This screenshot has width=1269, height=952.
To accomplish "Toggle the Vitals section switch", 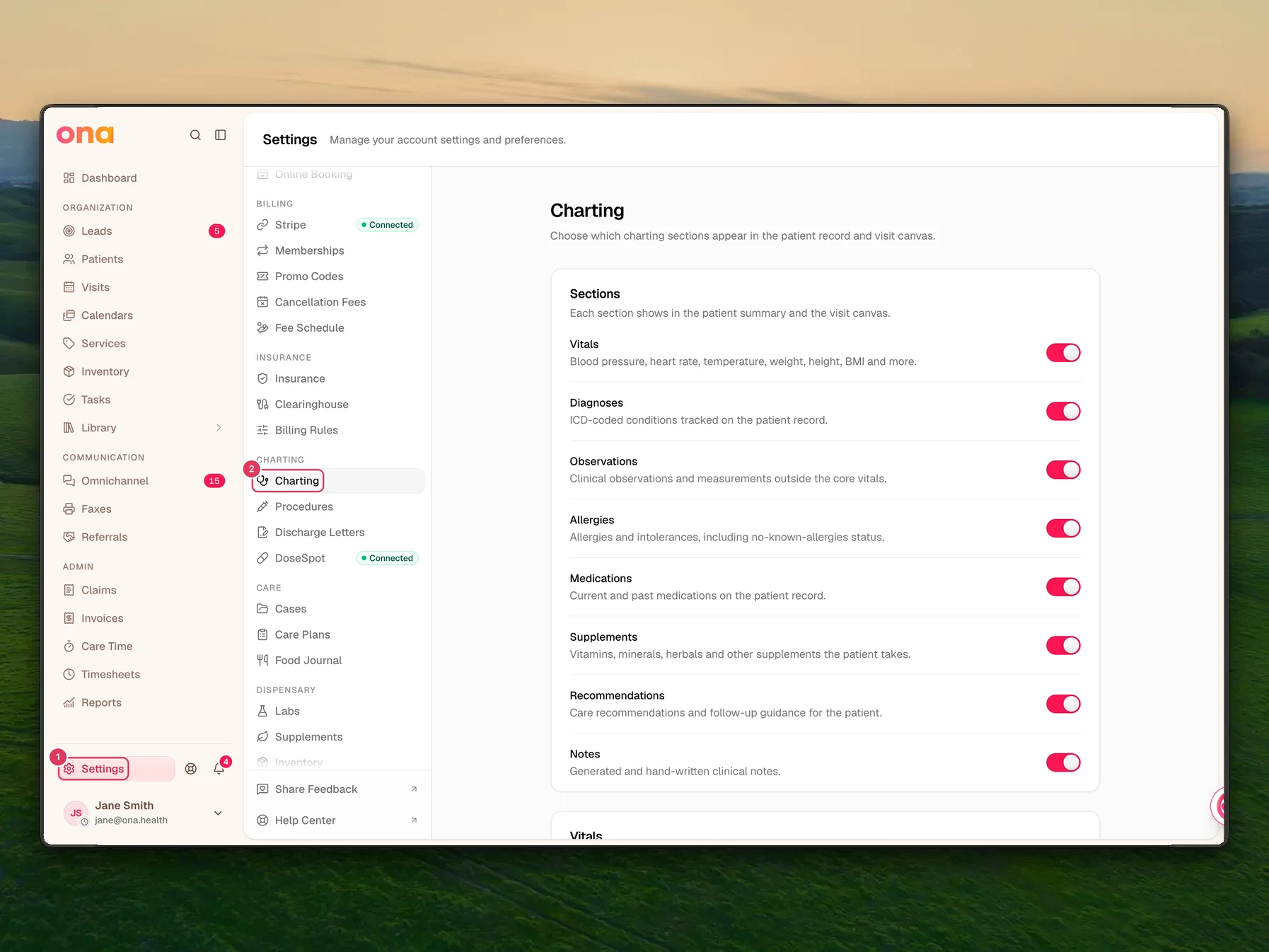I will [1063, 353].
